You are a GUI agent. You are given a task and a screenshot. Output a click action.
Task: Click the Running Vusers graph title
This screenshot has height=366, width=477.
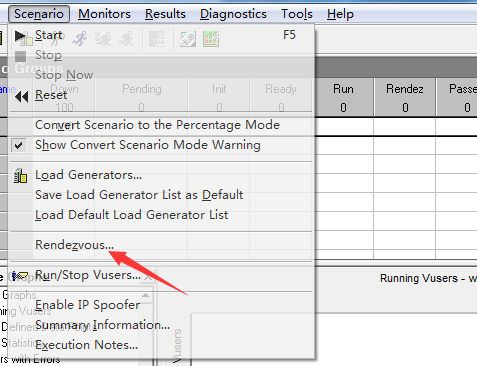click(428, 278)
